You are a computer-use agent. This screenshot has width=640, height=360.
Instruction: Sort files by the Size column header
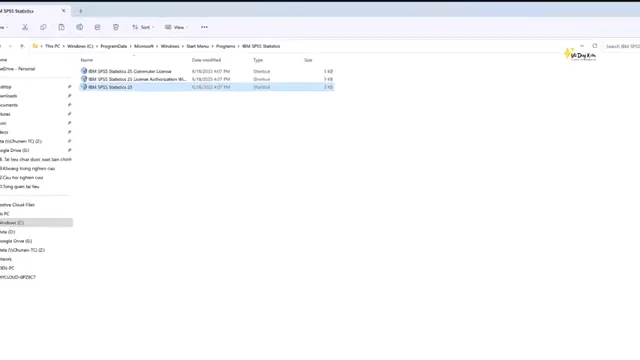click(308, 60)
